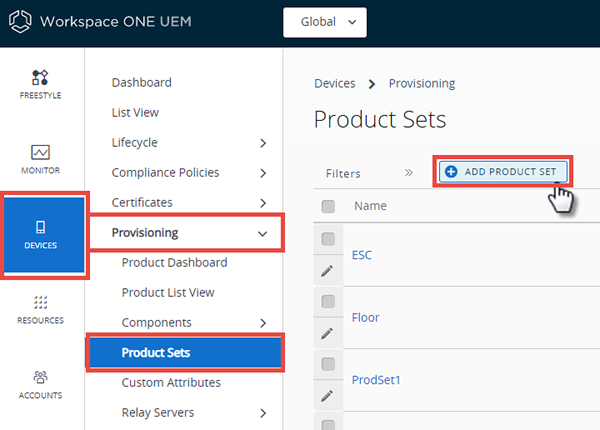Check the box for the ESC row
This screenshot has width=600, height=430.
tap(328, 239)
